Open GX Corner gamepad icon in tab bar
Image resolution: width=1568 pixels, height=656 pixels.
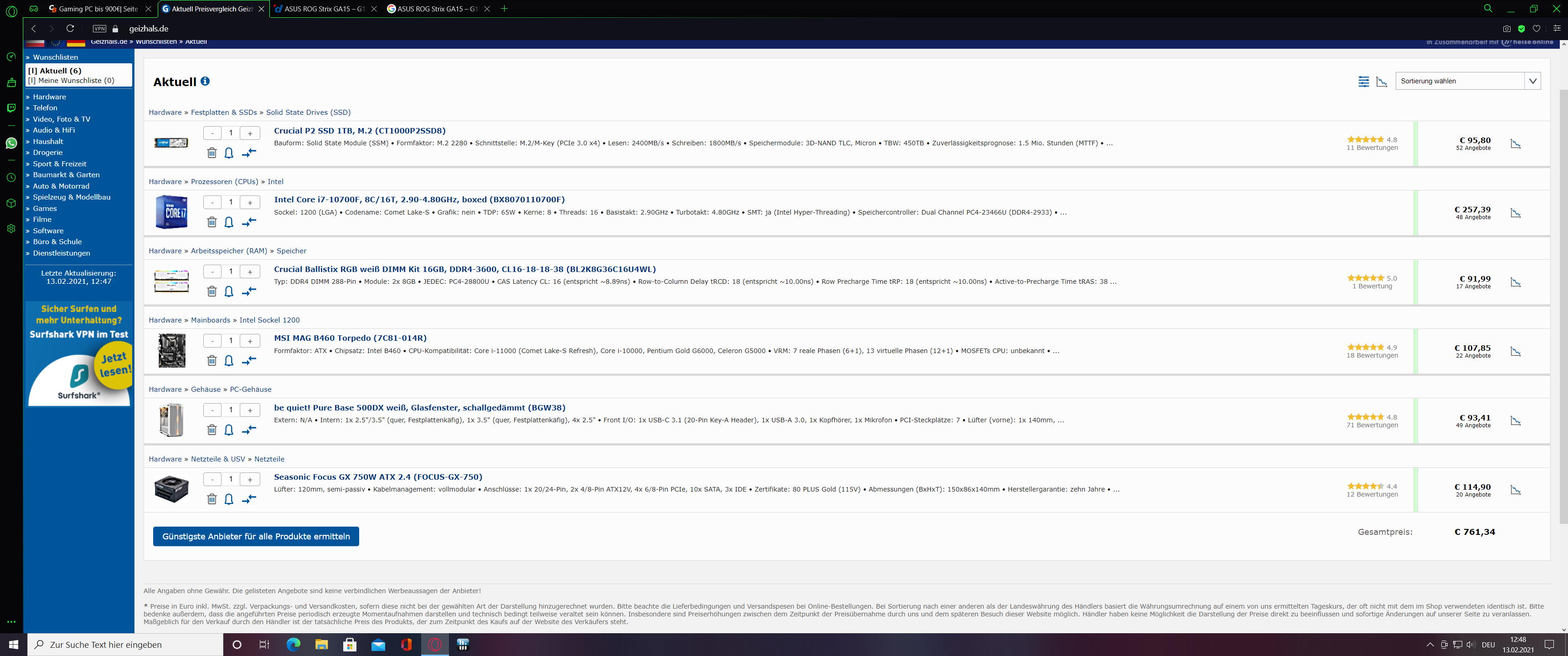tap(34, 9)
